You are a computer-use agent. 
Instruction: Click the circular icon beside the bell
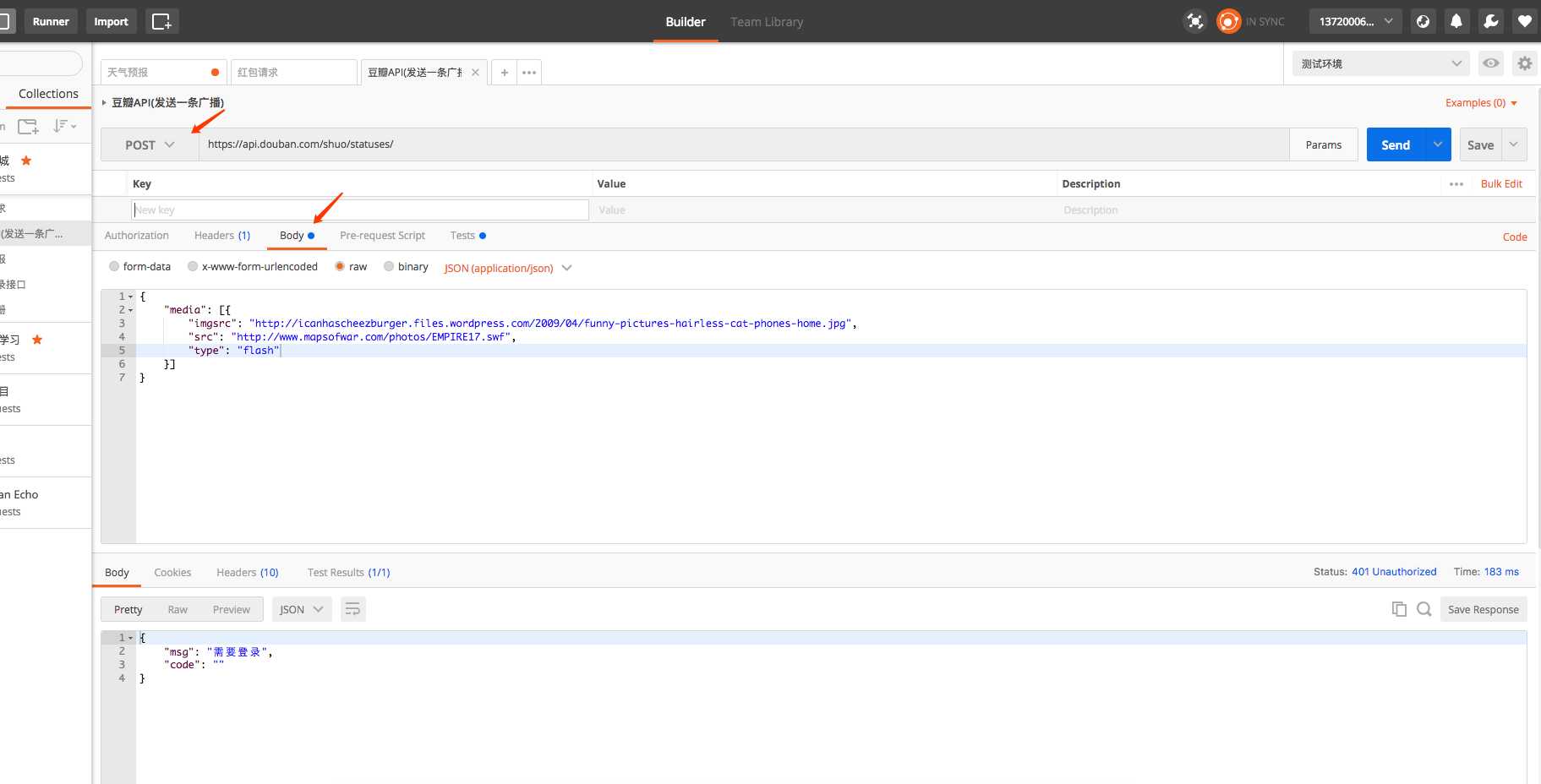tap(1423, 21)
